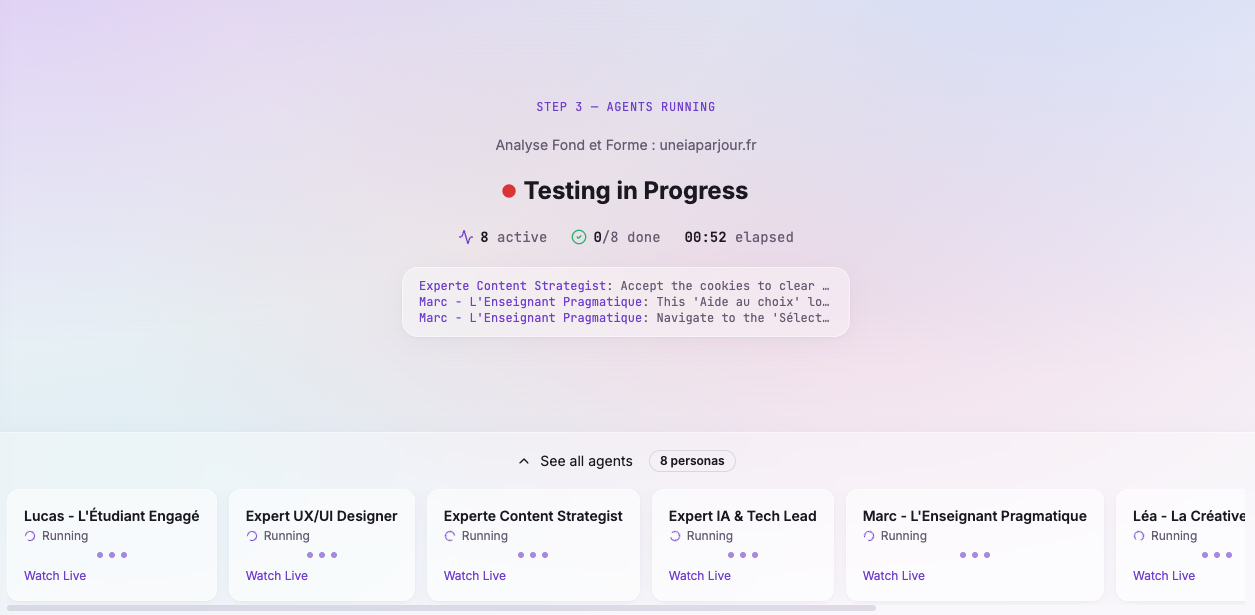Click the Experte Content Strategist log line
Viewport: 1255px width, 615px height.
click(625, 286)
